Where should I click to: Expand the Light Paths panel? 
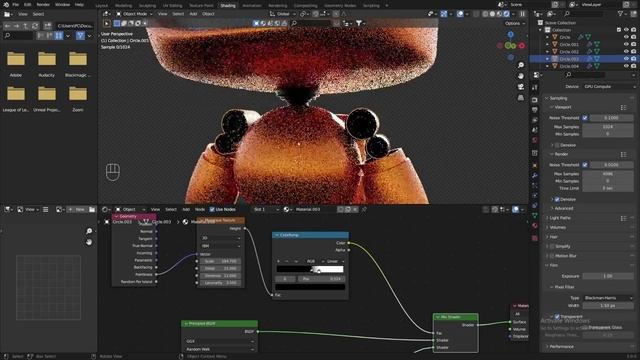coord(560,218)
